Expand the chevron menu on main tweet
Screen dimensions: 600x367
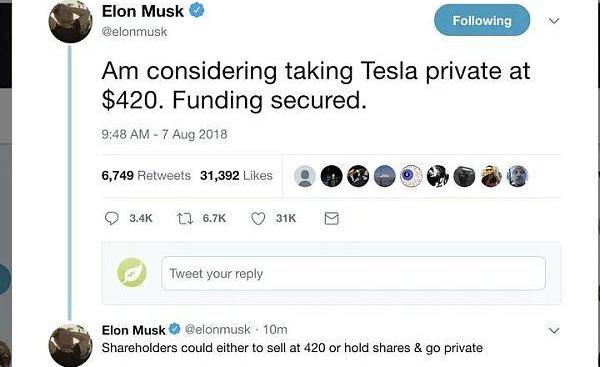554,21
